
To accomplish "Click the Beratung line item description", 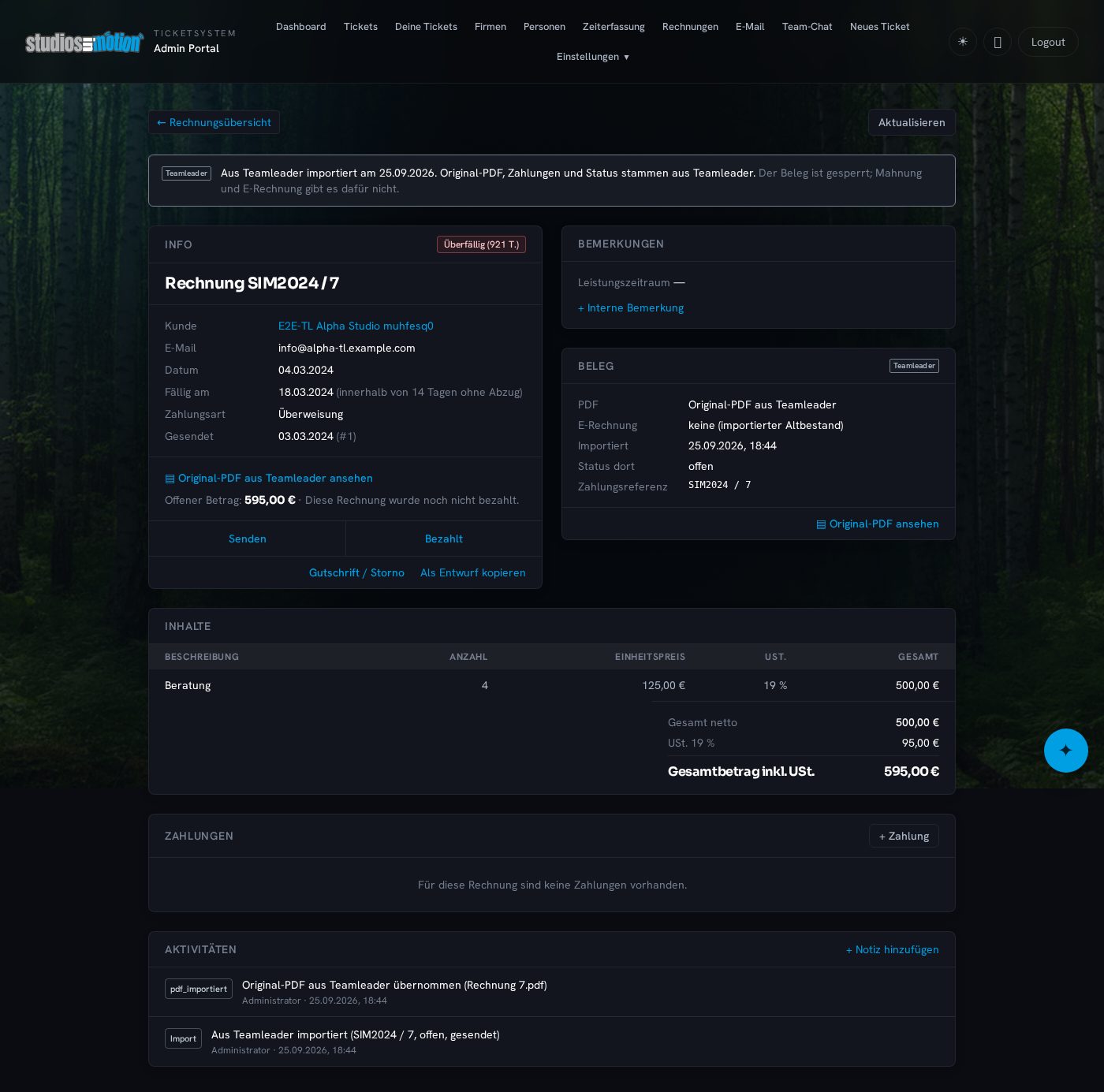I will (188, 685).
